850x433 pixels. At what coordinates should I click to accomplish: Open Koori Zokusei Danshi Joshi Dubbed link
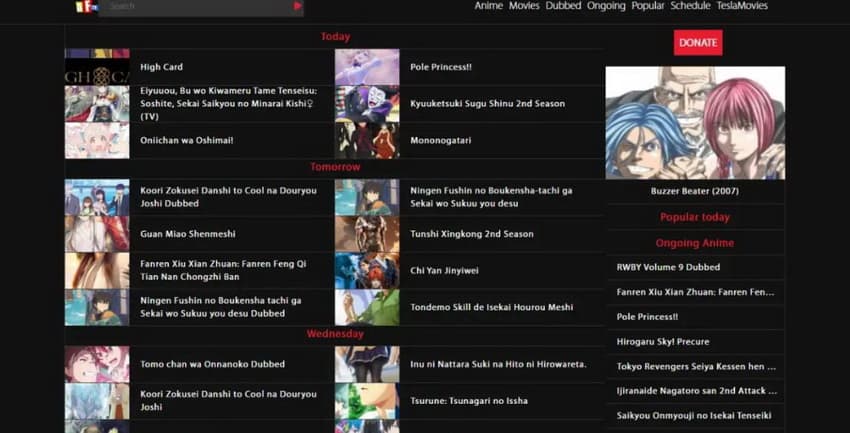tap(228, 197)
